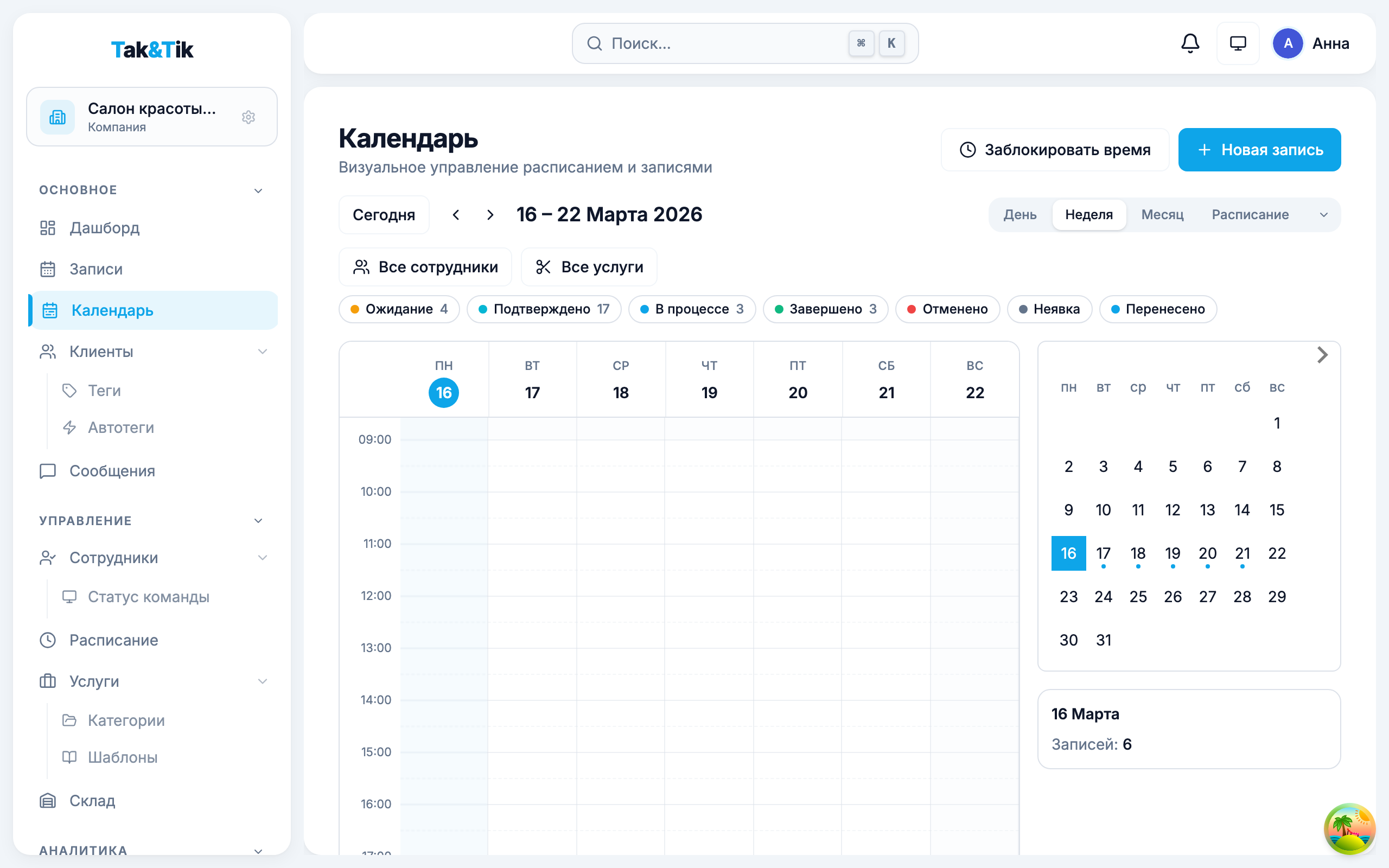The width and height of the screenshot is (1389, 868).
Task: Open Сообщения from the sidebar
Action: [x=112, y=471]
